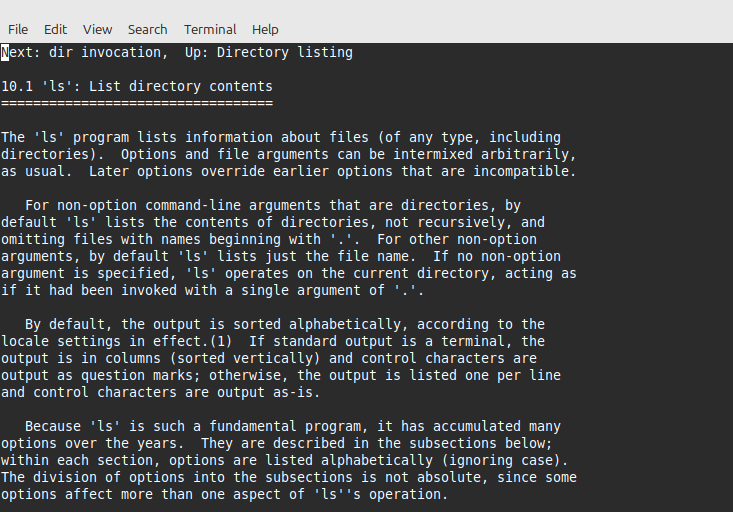Click the block cursor on 'Next:'

click(5, 52)
